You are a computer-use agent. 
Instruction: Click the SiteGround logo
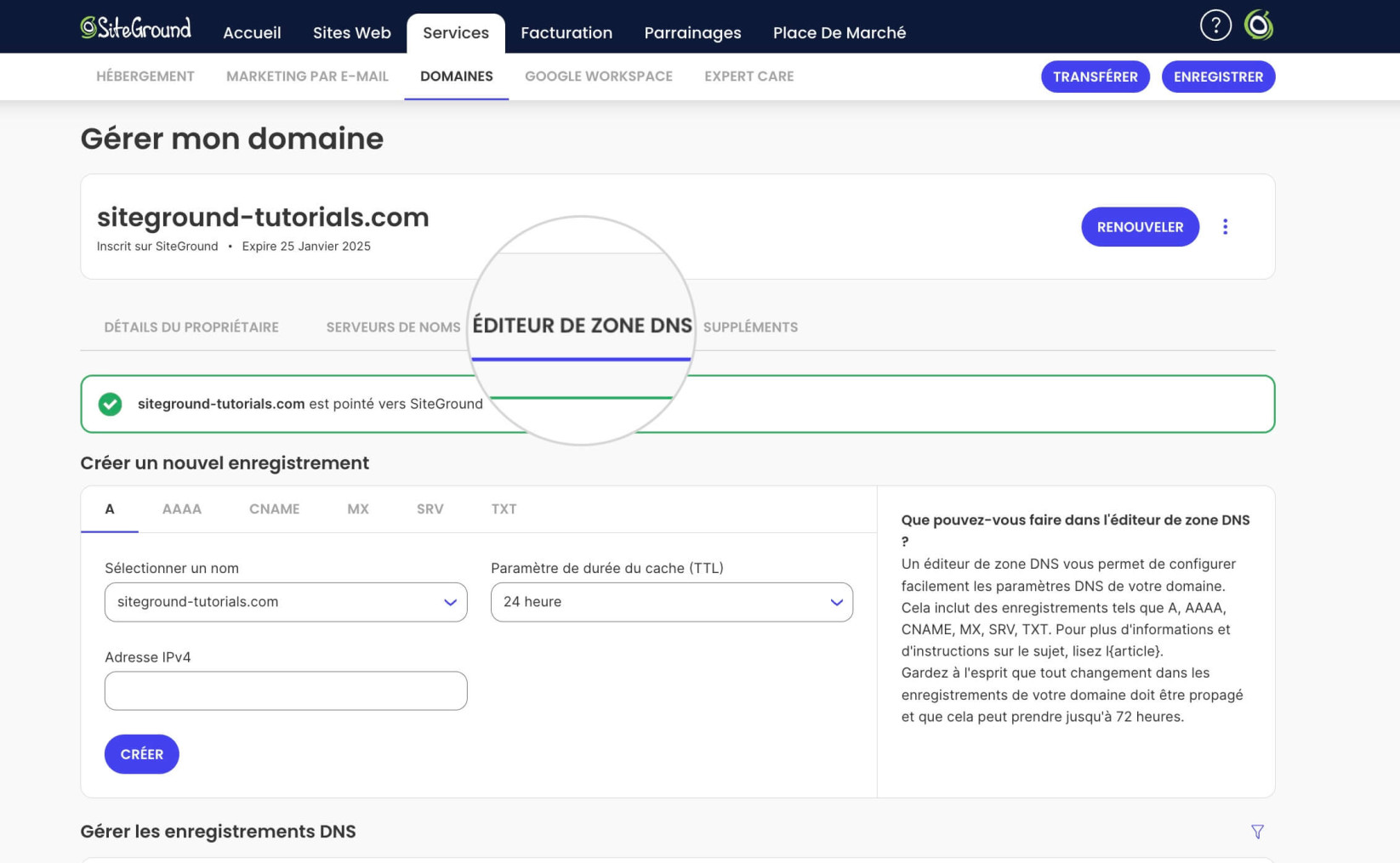[x=136, y=27]
